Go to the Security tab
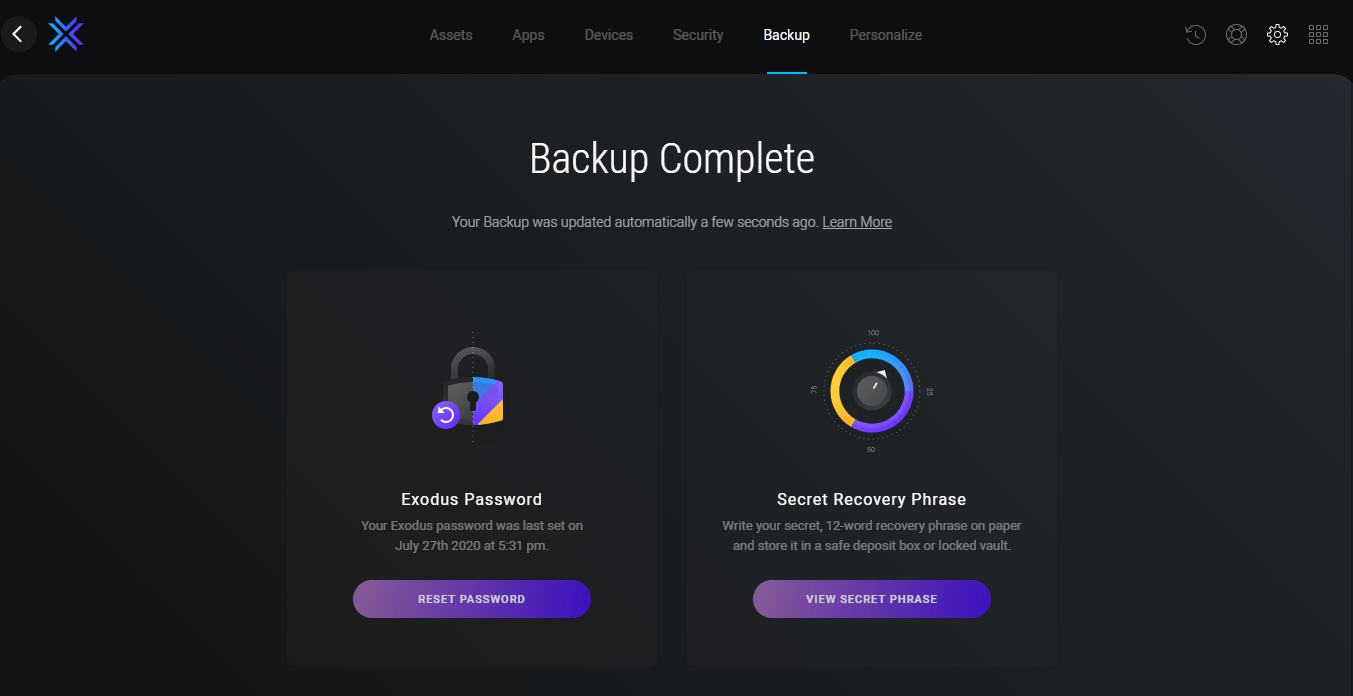The width and height of the screenshot is (1353, 696). tap(698, 35)
